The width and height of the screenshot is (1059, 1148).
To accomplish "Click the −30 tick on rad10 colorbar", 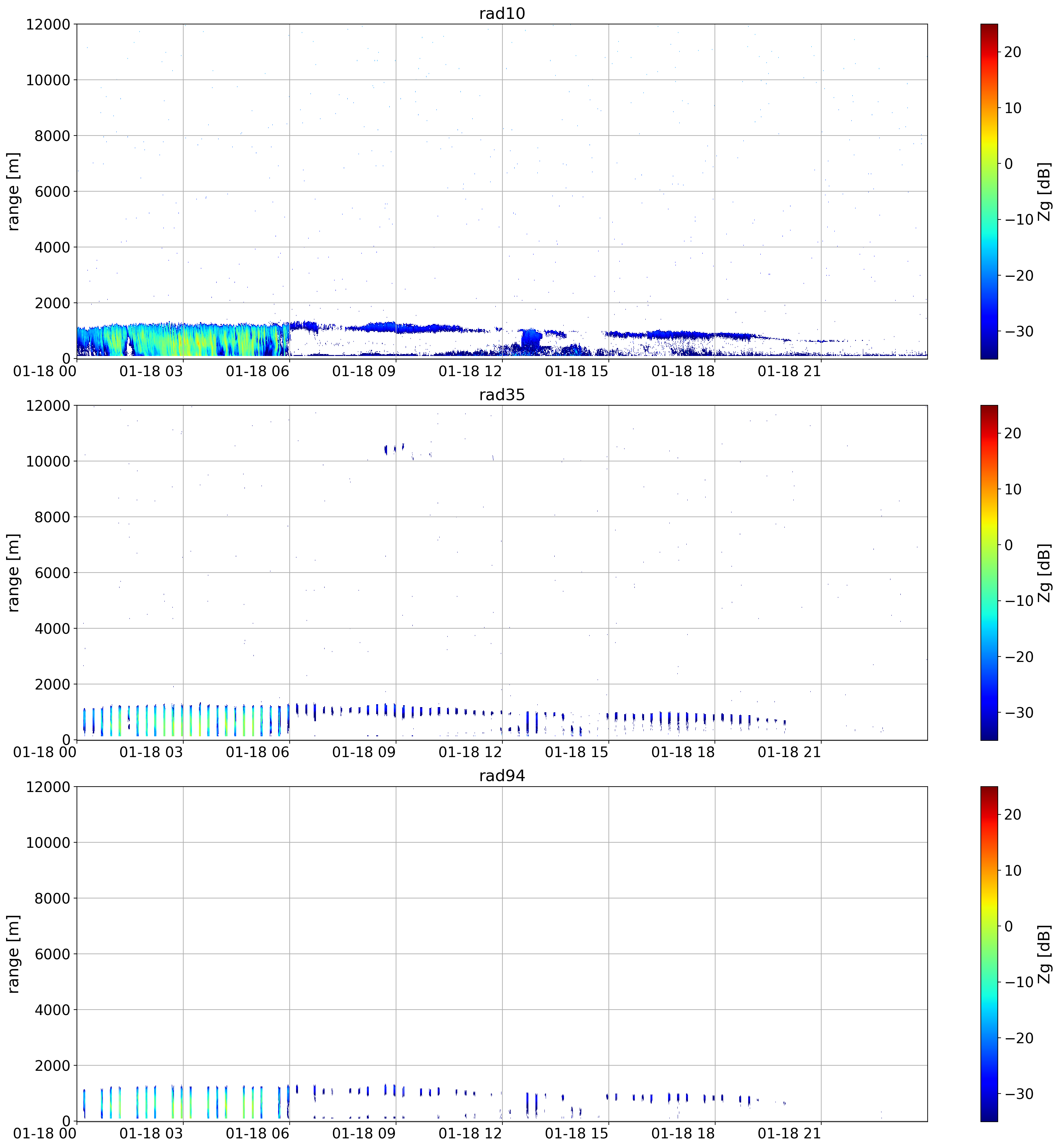I will 1019,331.
